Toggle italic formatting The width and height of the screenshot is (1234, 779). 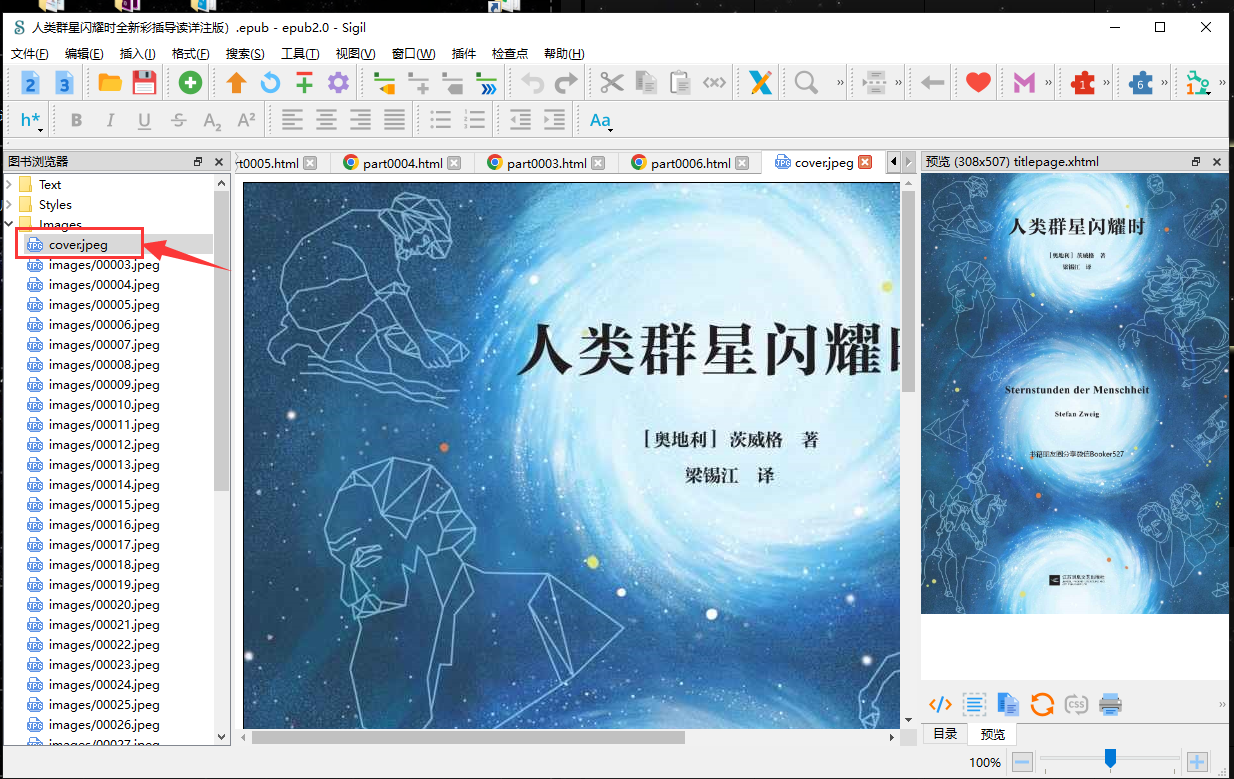(x=110, y=121)
